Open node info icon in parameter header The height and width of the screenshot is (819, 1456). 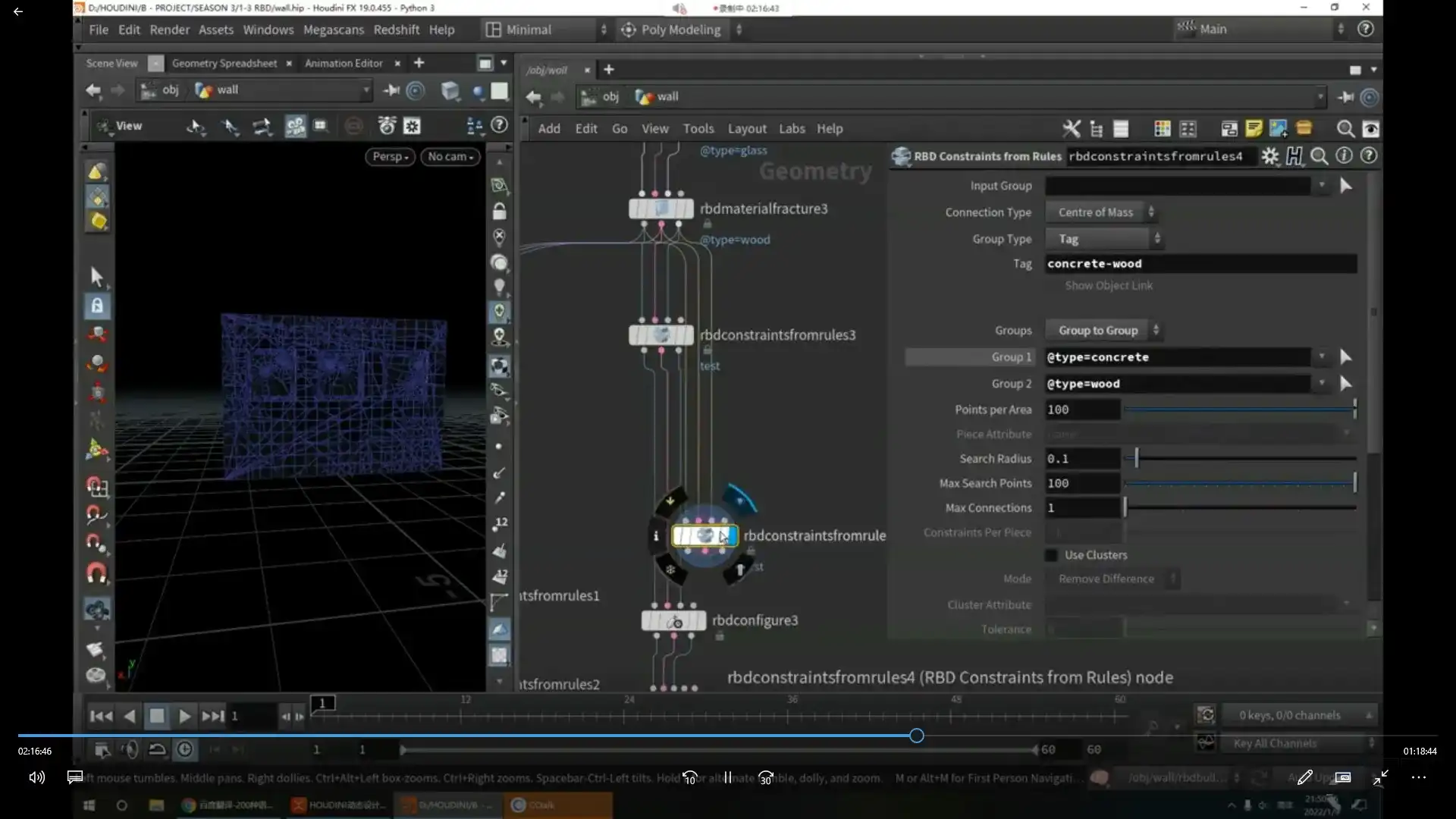[x=1344, y=156]
